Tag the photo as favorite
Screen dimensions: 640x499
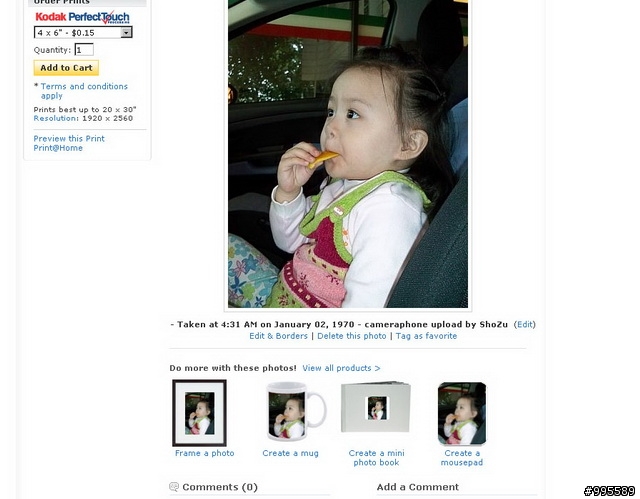coord(426,336)
